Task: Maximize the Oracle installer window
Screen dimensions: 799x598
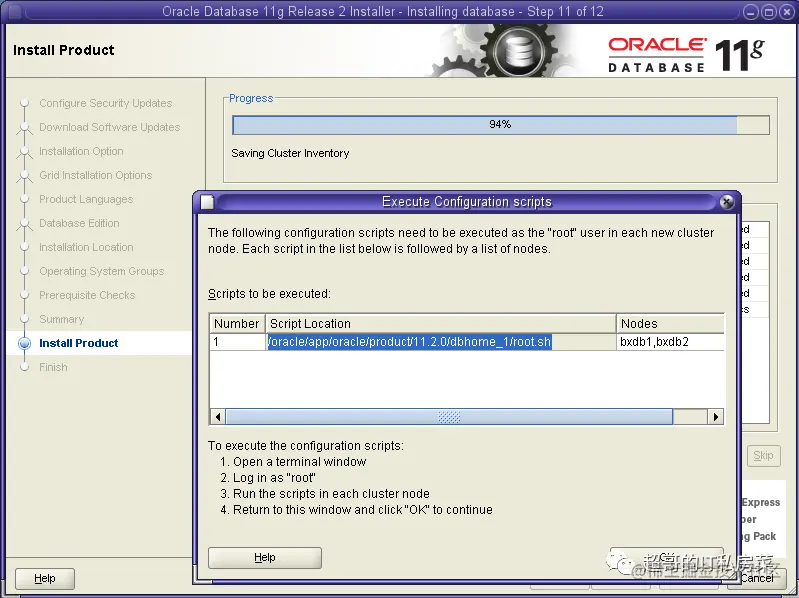Action: point(768,11)
